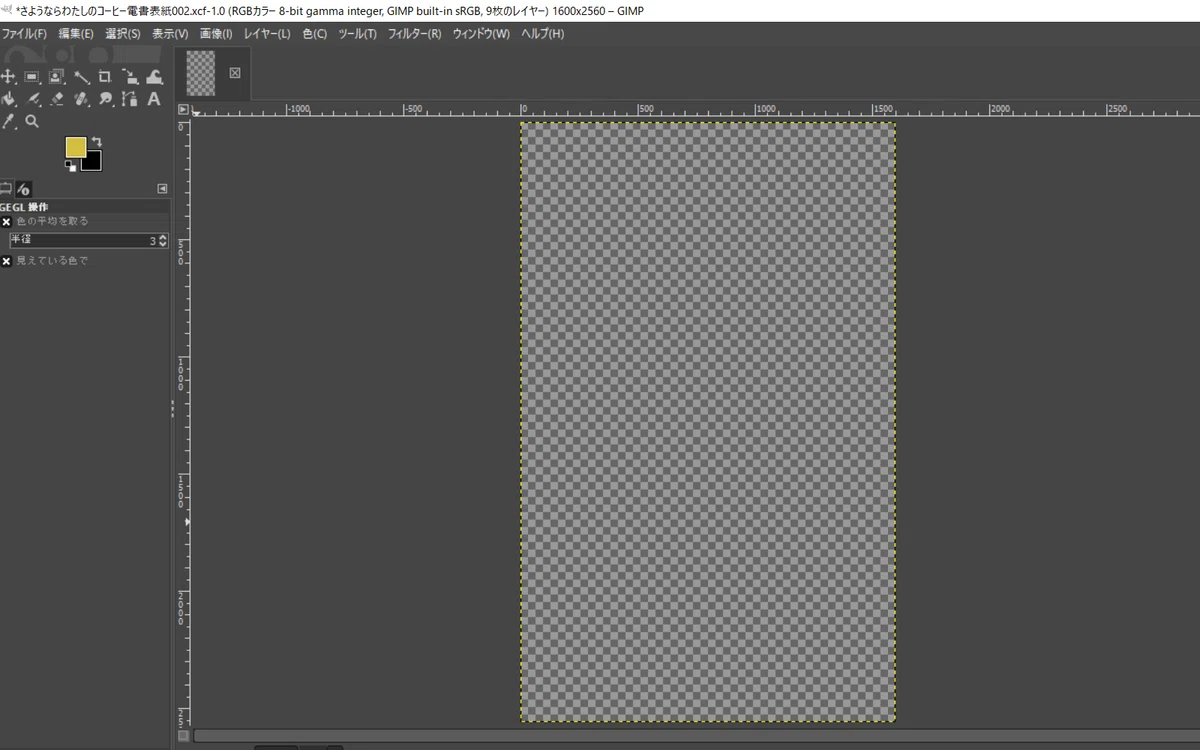Select the Crop tool

(x=105, y=76)
